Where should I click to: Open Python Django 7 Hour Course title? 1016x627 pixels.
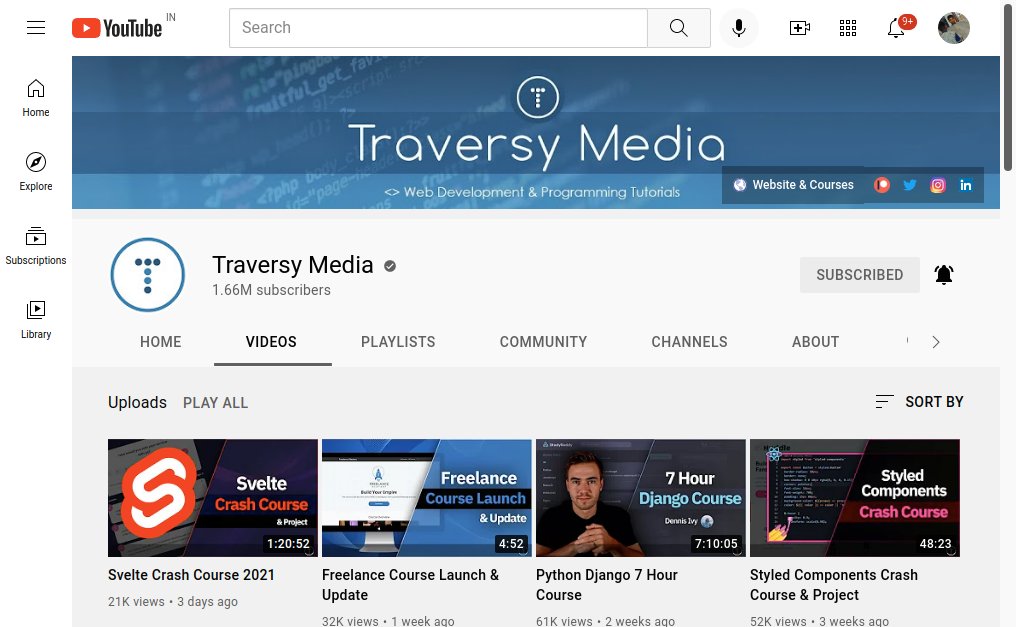point(606,584)
